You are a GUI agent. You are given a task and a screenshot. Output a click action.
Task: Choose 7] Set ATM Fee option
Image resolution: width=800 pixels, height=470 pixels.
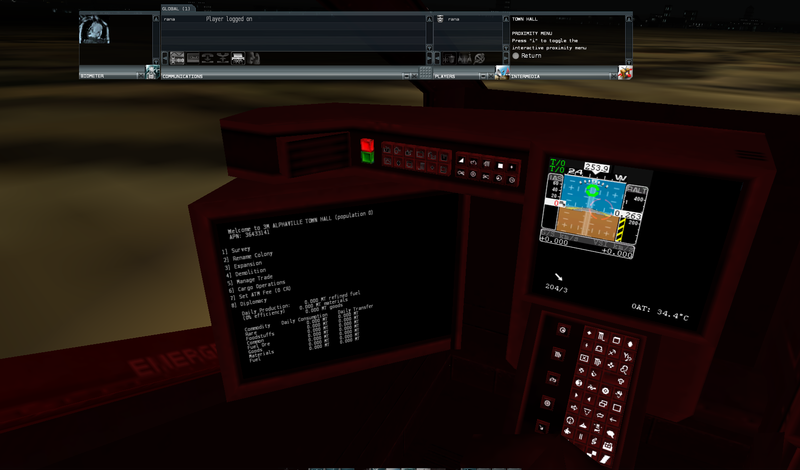click(x=261, y=293)
